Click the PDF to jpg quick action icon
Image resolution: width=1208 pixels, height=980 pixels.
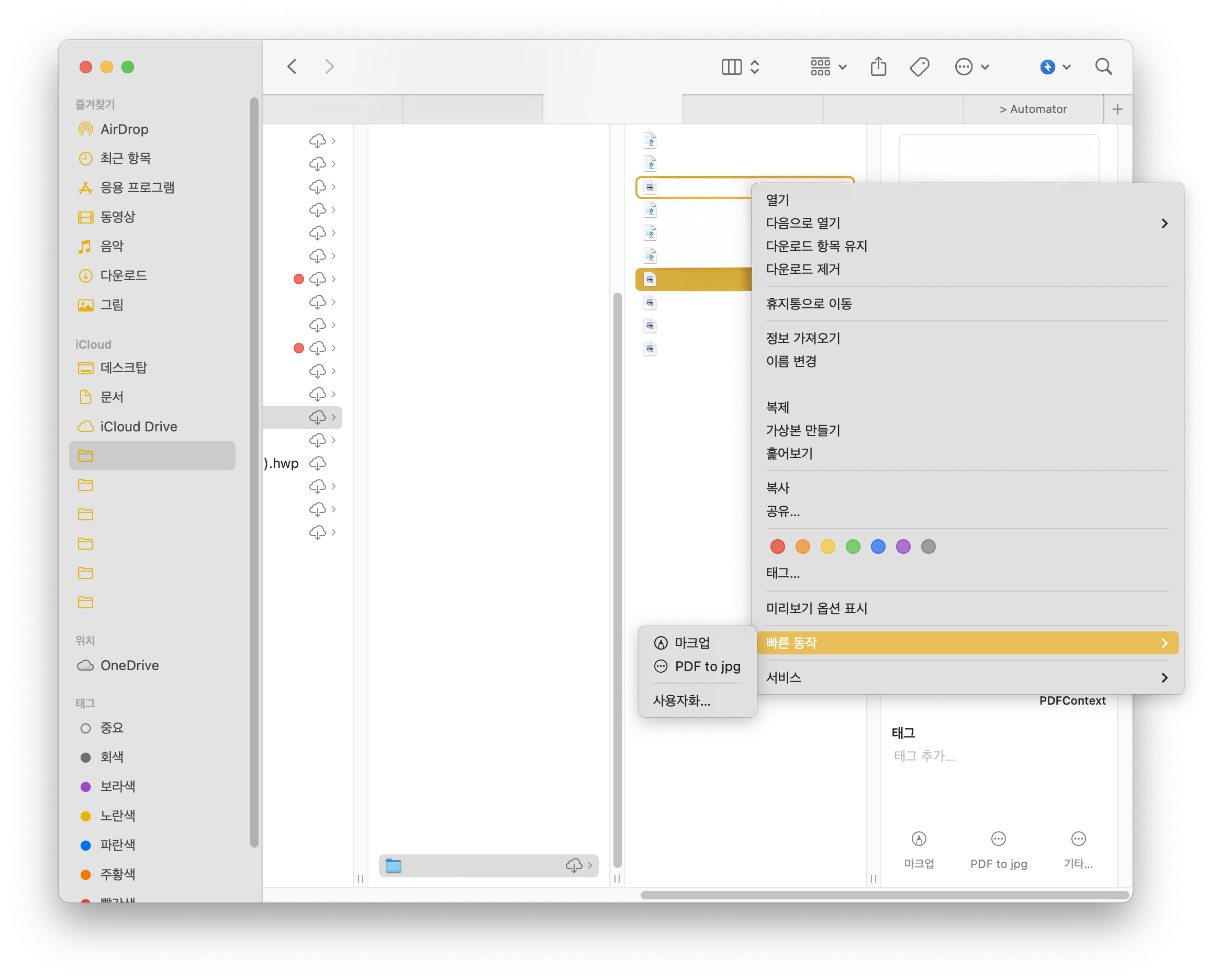pyautogui.click(x=998, y=839)
